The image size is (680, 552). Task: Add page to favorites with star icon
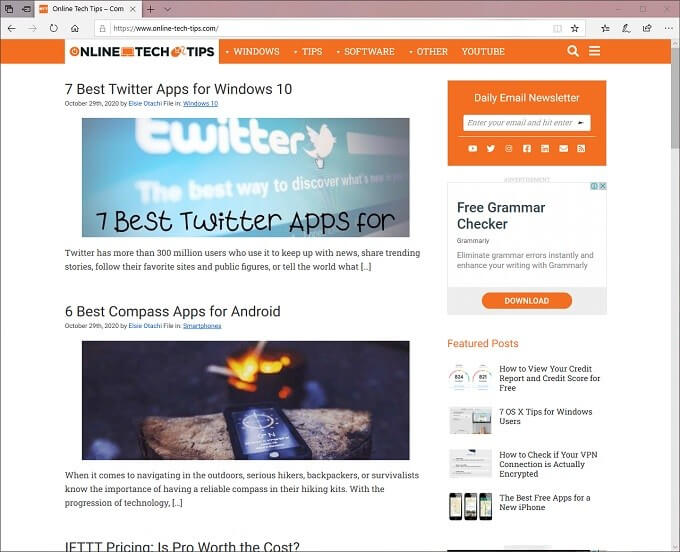pyautogui.click(x=575, y=29)
